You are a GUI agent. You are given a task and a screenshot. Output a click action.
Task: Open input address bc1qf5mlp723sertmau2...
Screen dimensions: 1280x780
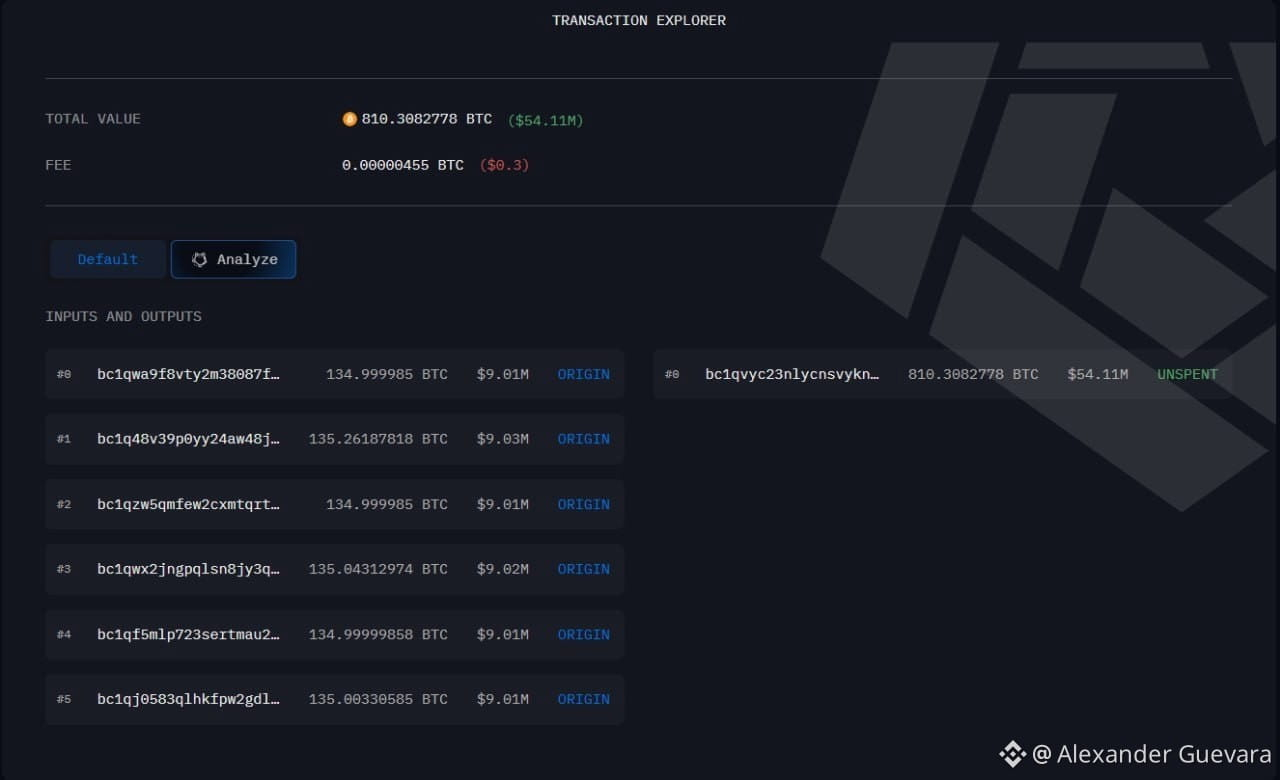(189, 634)
